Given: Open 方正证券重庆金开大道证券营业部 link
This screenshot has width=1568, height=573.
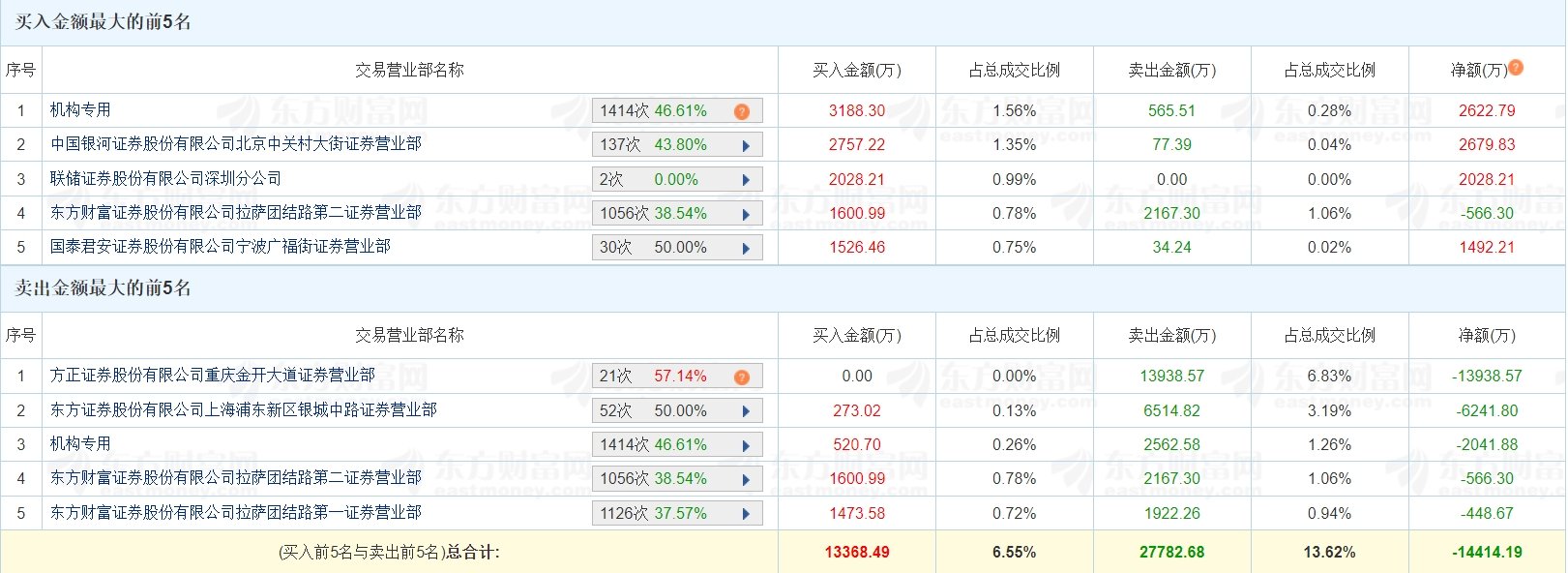Looking at the screenshot, I should [x=213, y=376].
